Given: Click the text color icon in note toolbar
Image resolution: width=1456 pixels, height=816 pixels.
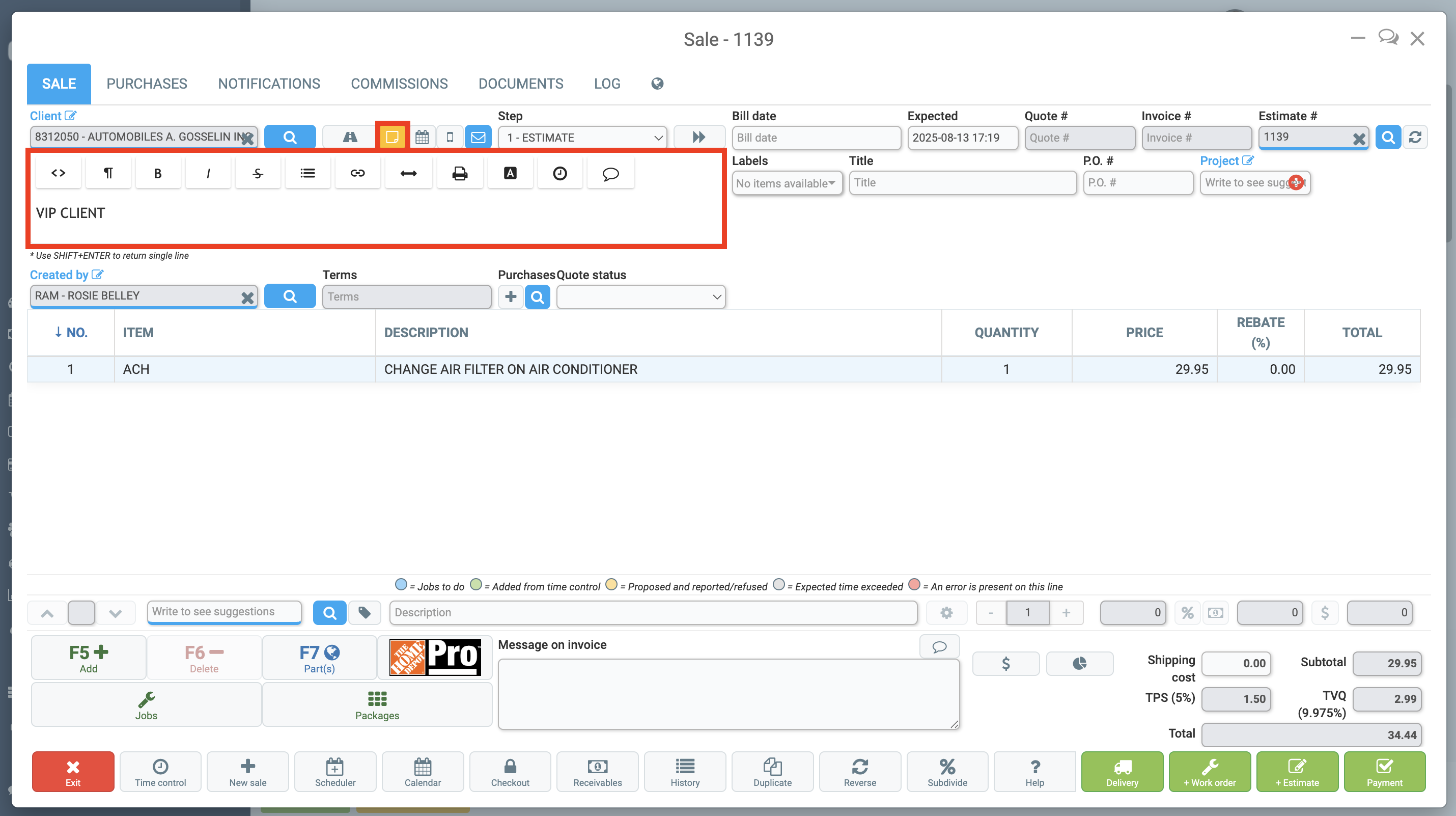Looking at the screenshot, I should [x=510, y=173].
